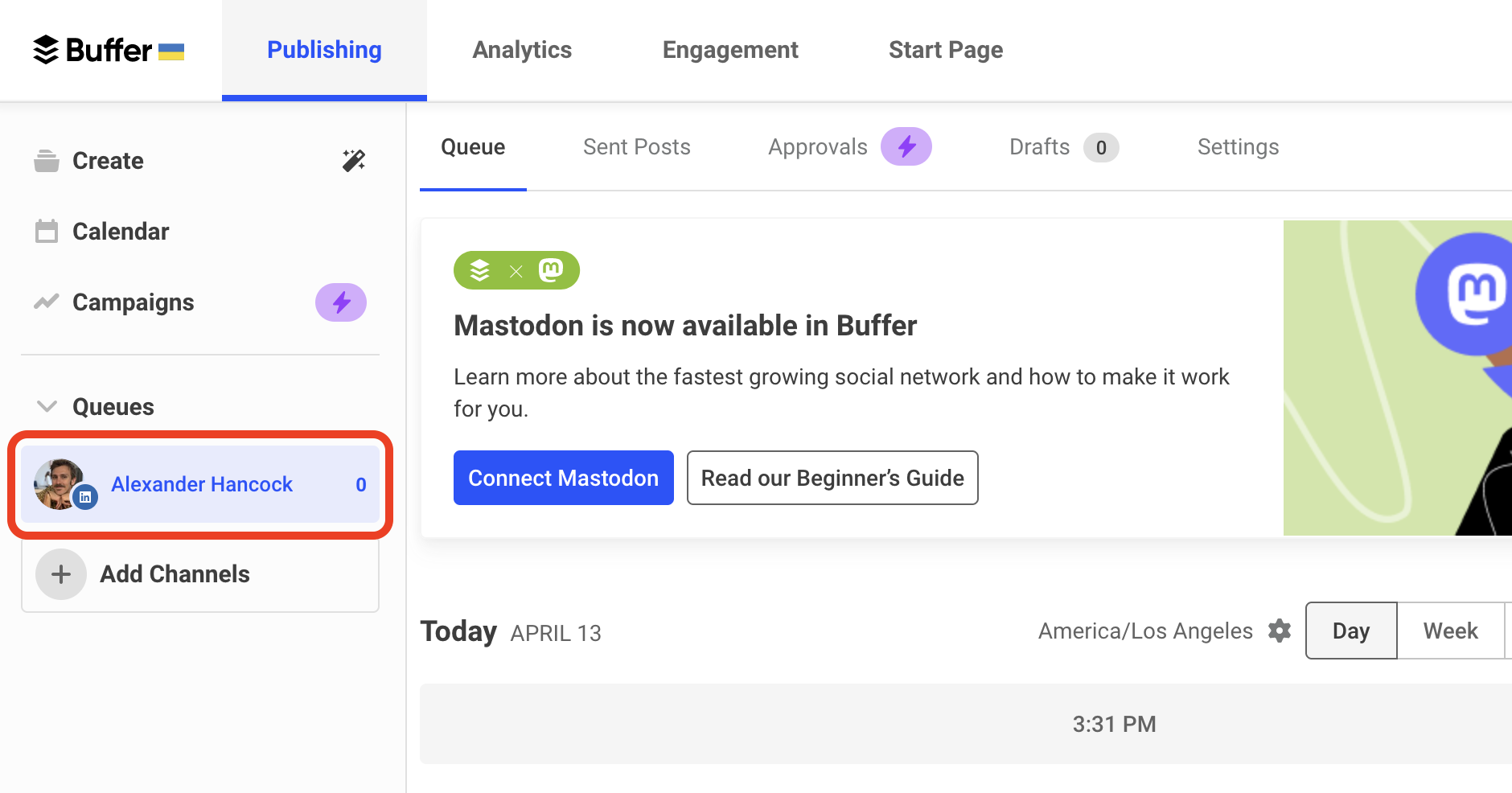The image size is (1512, 793).
Task: Open the Publishing tab
Action: [324, 50]
